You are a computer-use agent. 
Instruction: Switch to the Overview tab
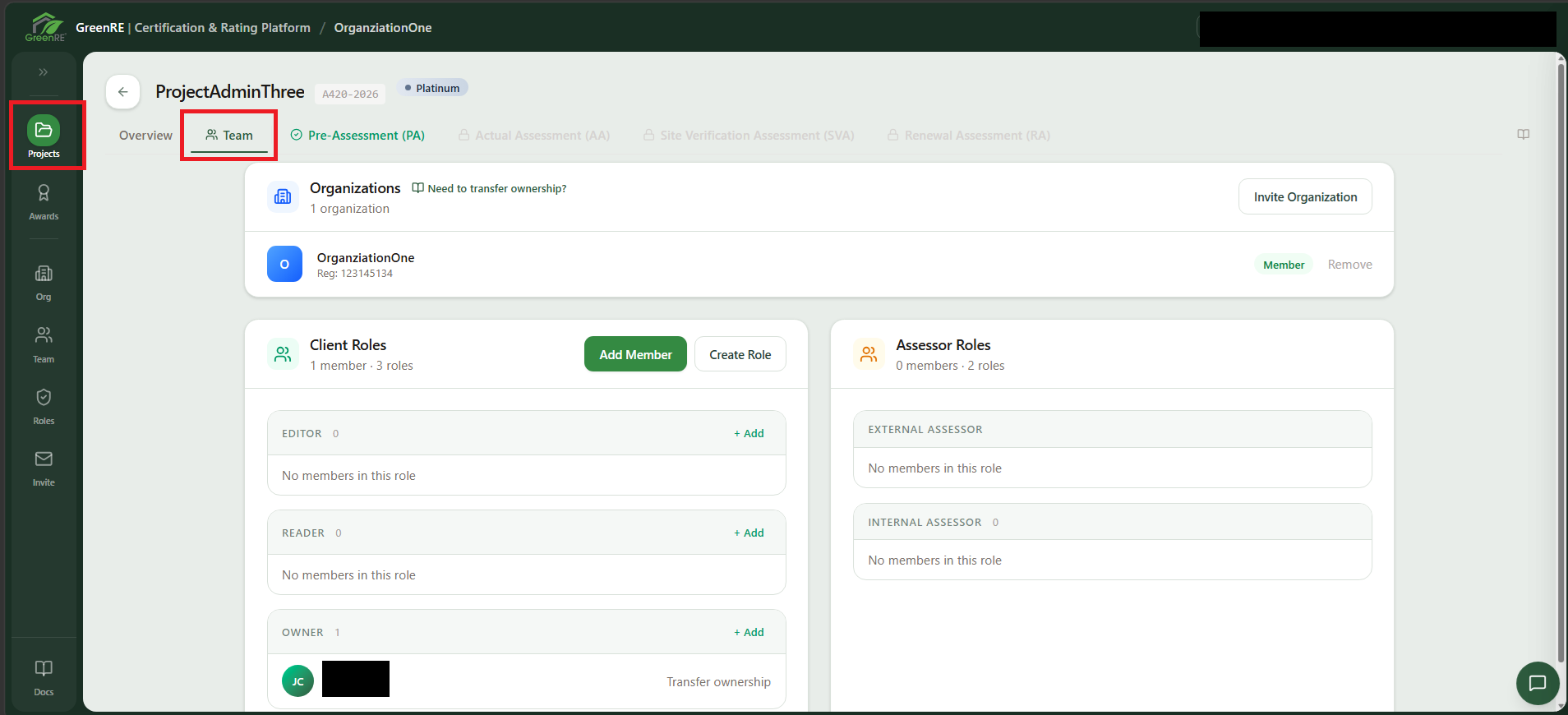click(145, 136)
